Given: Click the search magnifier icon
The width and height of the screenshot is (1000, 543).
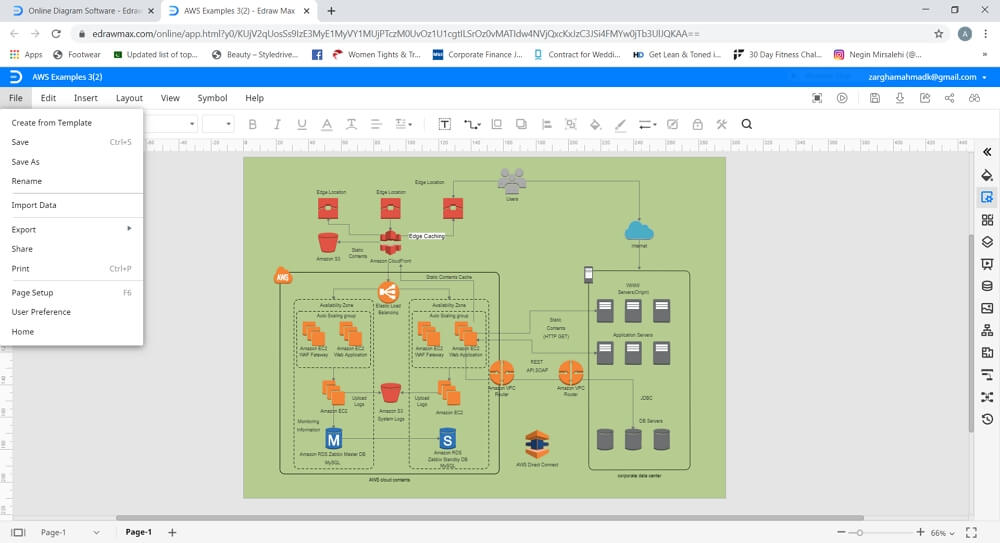Looking at the screenshot, I should (x=747, y=124).
